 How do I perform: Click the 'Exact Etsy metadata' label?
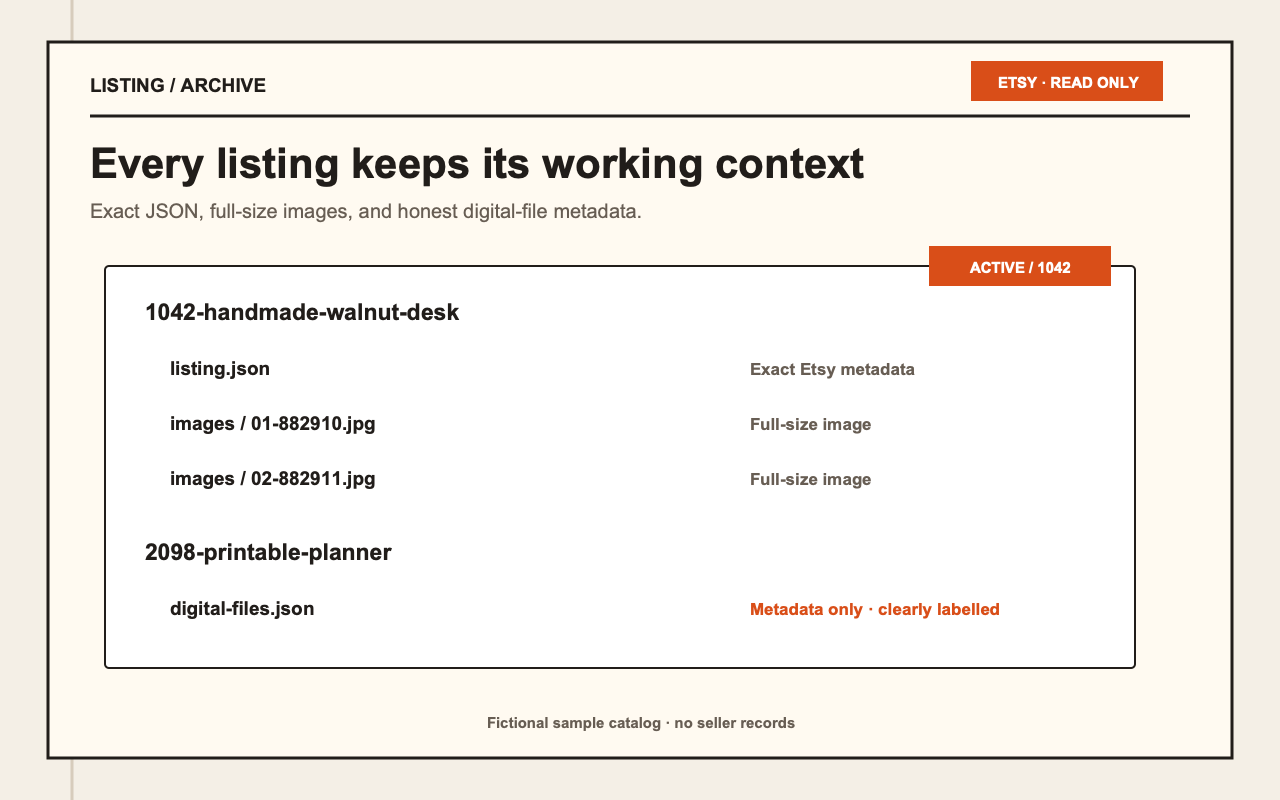(832, 369)
